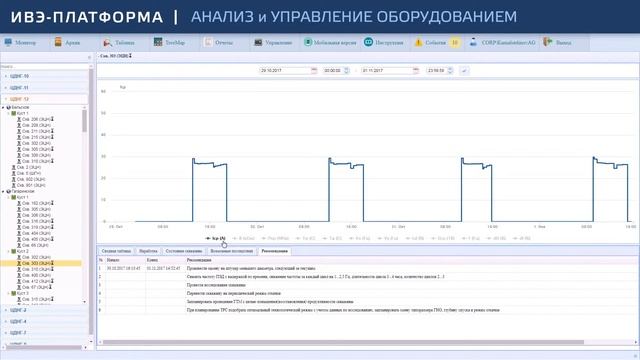Click the Таблица toolbar icon

[107, 42]
